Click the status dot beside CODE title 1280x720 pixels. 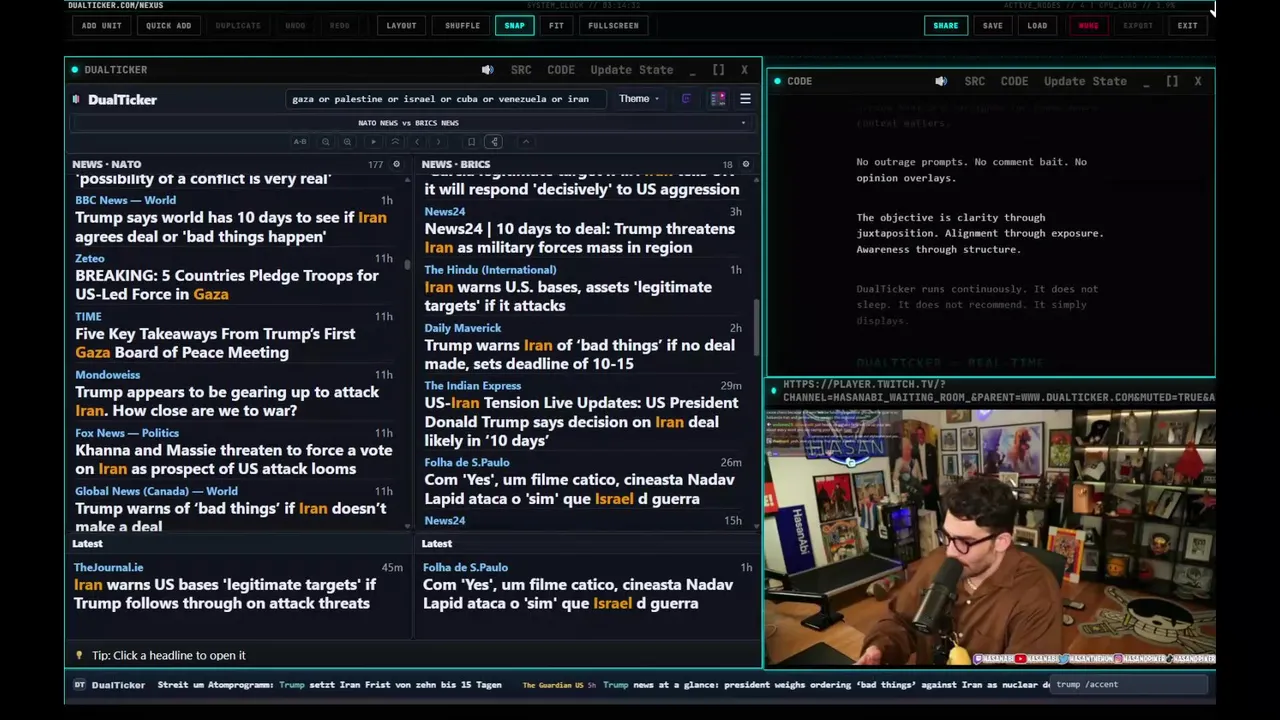point(778,81)
